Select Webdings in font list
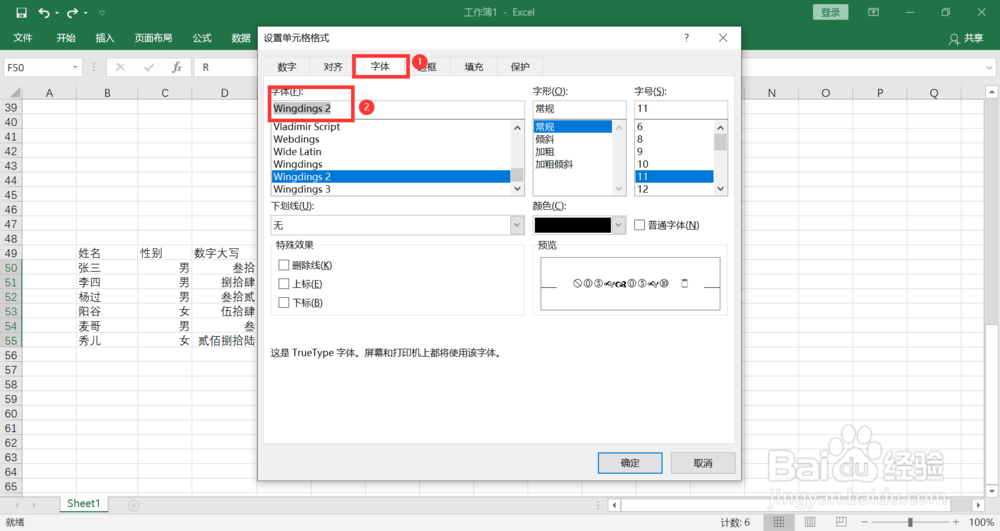Viewport: 1000px width, 531px height. coord(297,139)
